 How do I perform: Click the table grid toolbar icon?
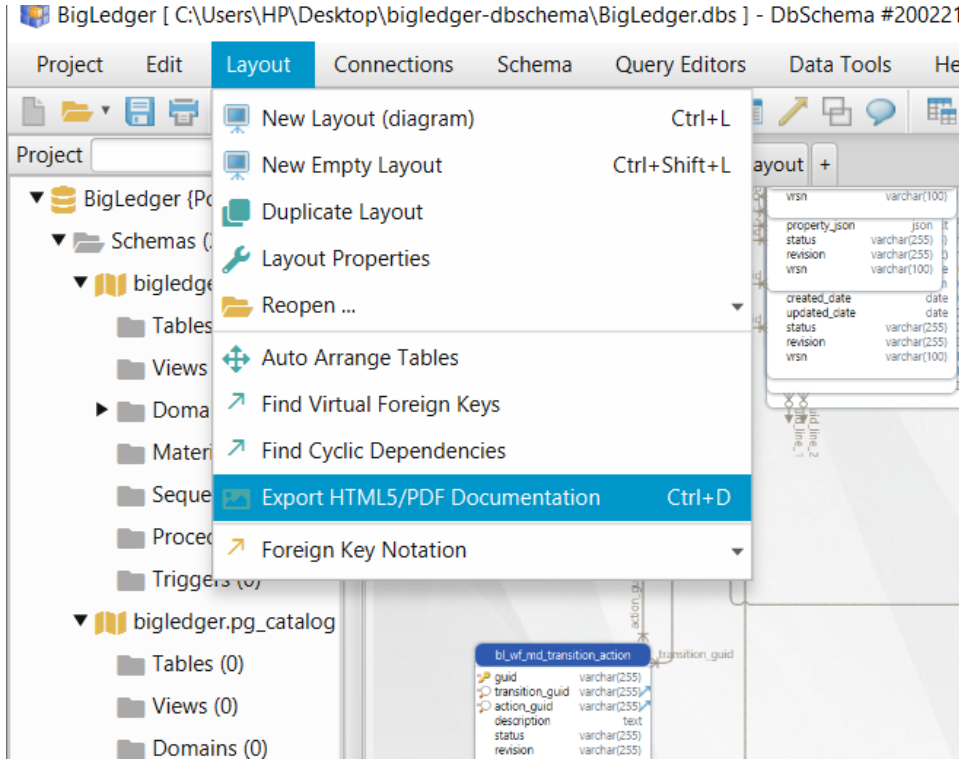click(x=941, y=112)
